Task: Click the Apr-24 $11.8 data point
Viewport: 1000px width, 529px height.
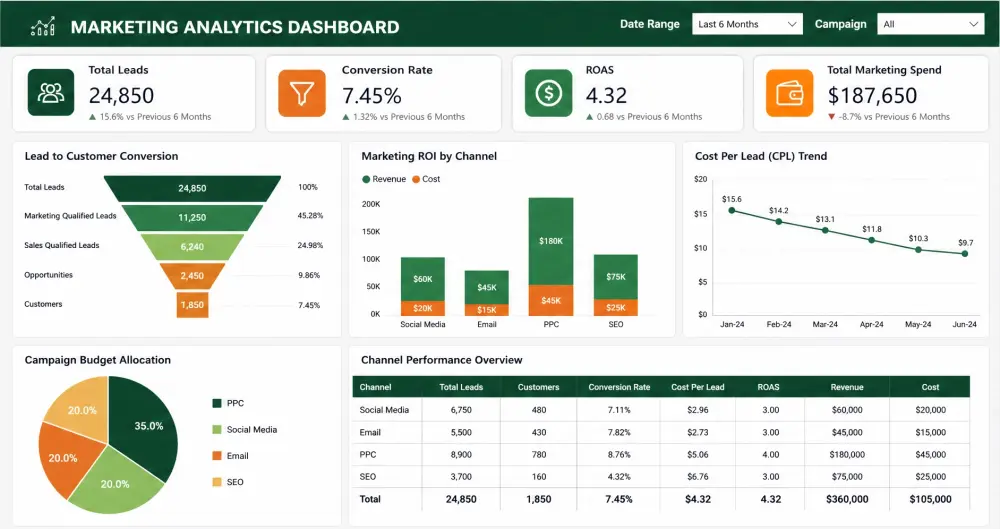Action: click(872, 241)
